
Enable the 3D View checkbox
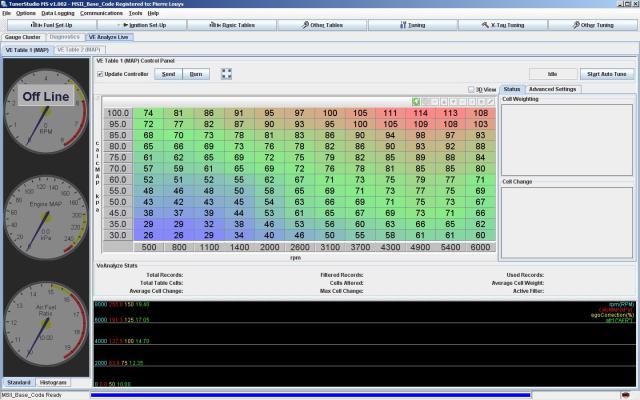point(472,89)
